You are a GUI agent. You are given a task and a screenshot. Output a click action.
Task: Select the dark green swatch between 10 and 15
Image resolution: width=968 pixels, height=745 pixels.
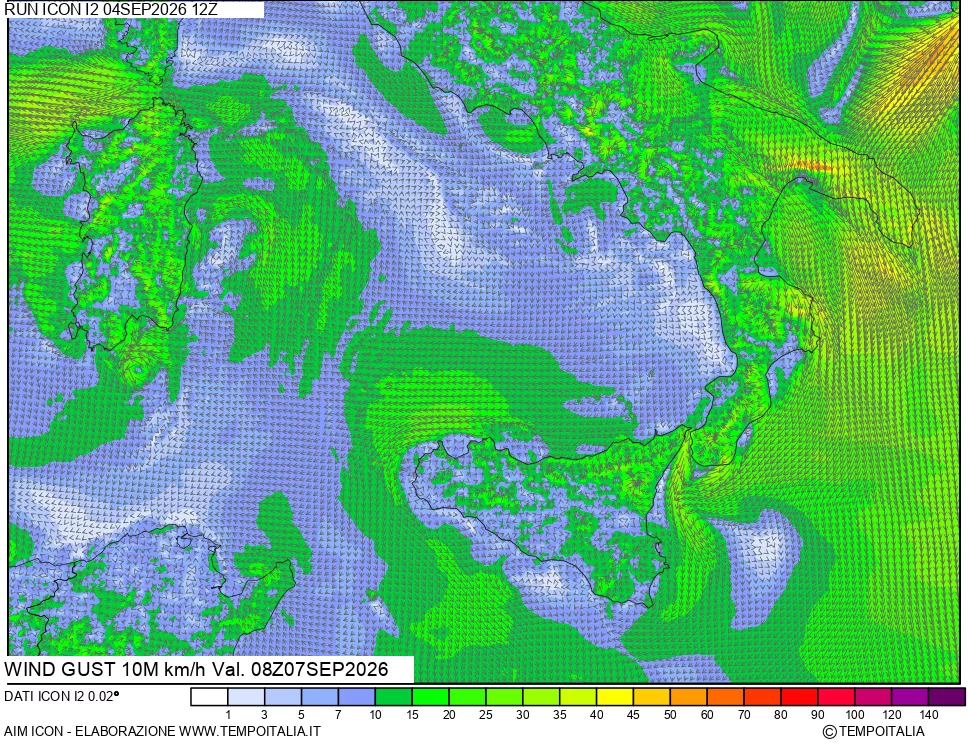coord(393,697)
